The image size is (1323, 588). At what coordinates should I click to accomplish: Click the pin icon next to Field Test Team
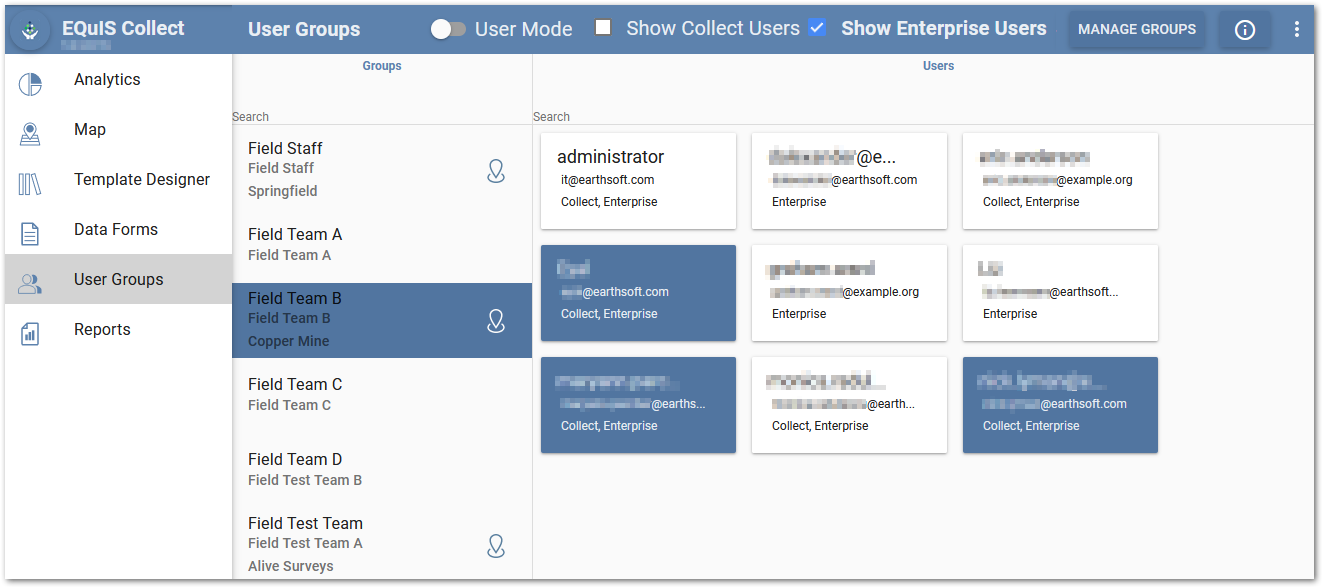pos(496,546)
